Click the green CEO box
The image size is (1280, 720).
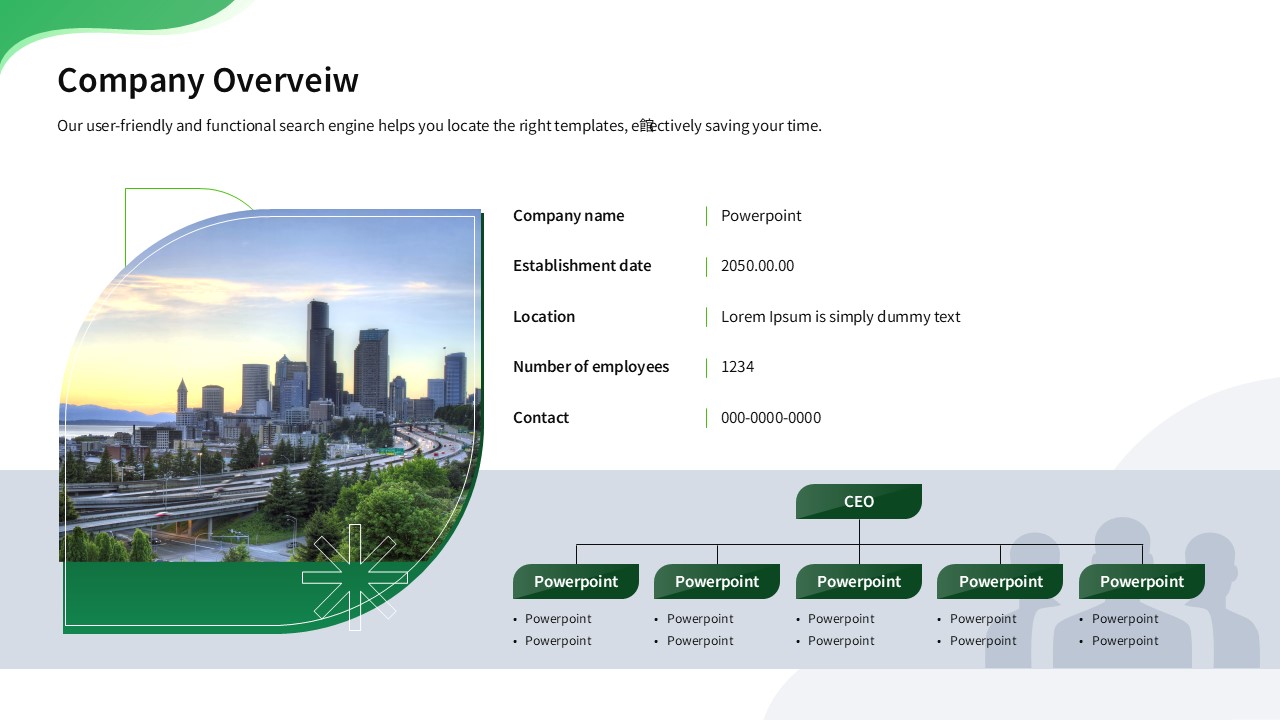pyautogui.click(x=859, y=502)
